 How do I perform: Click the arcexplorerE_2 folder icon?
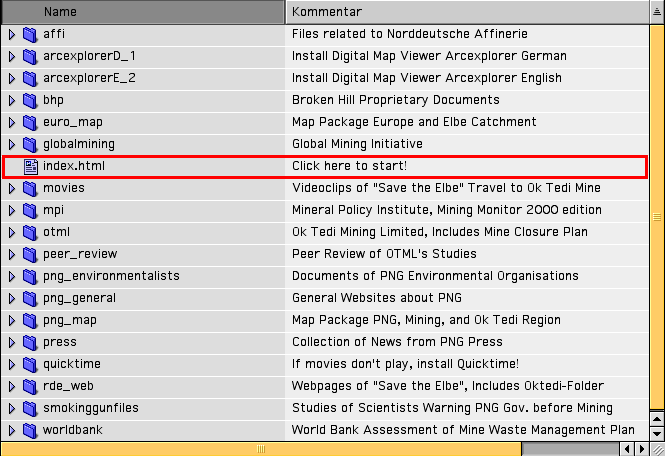pos(30,78)
